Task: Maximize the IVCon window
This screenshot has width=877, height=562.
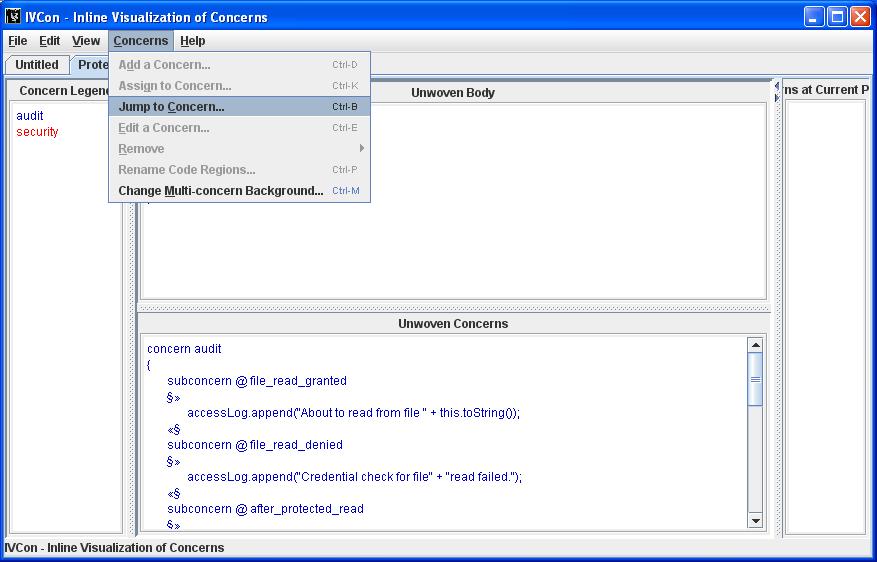Action: 837,16
